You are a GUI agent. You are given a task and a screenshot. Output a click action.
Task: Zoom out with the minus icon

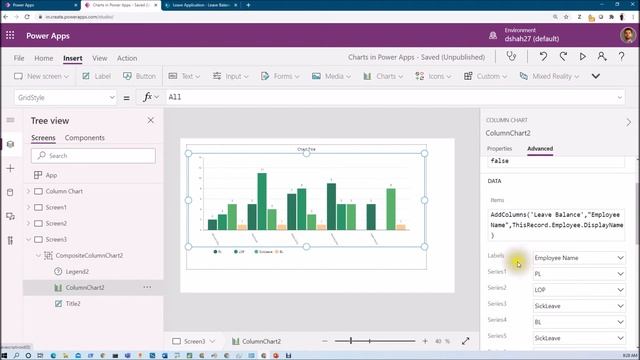tap(325, 341)
